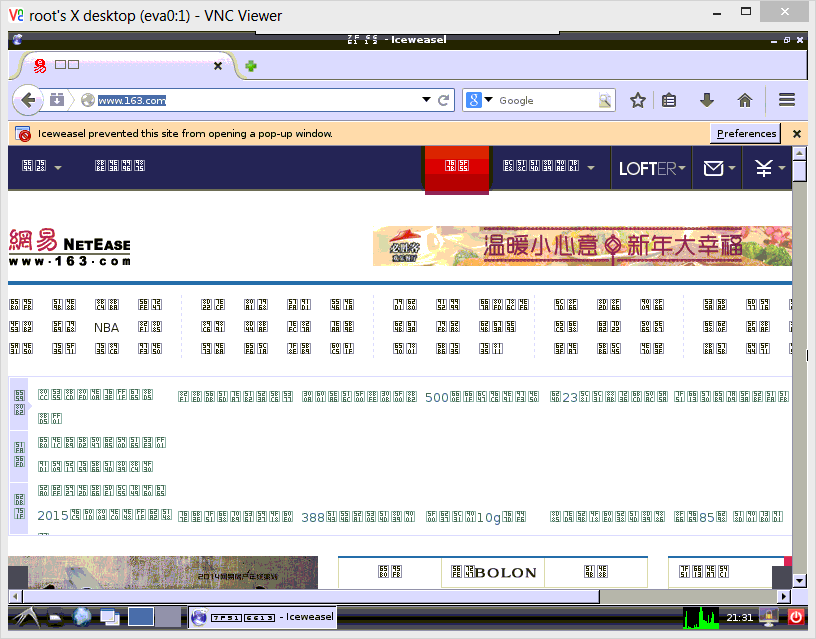816x639 pixels.
Task: Go to the browser home page icon
Action: click(744, 100)
